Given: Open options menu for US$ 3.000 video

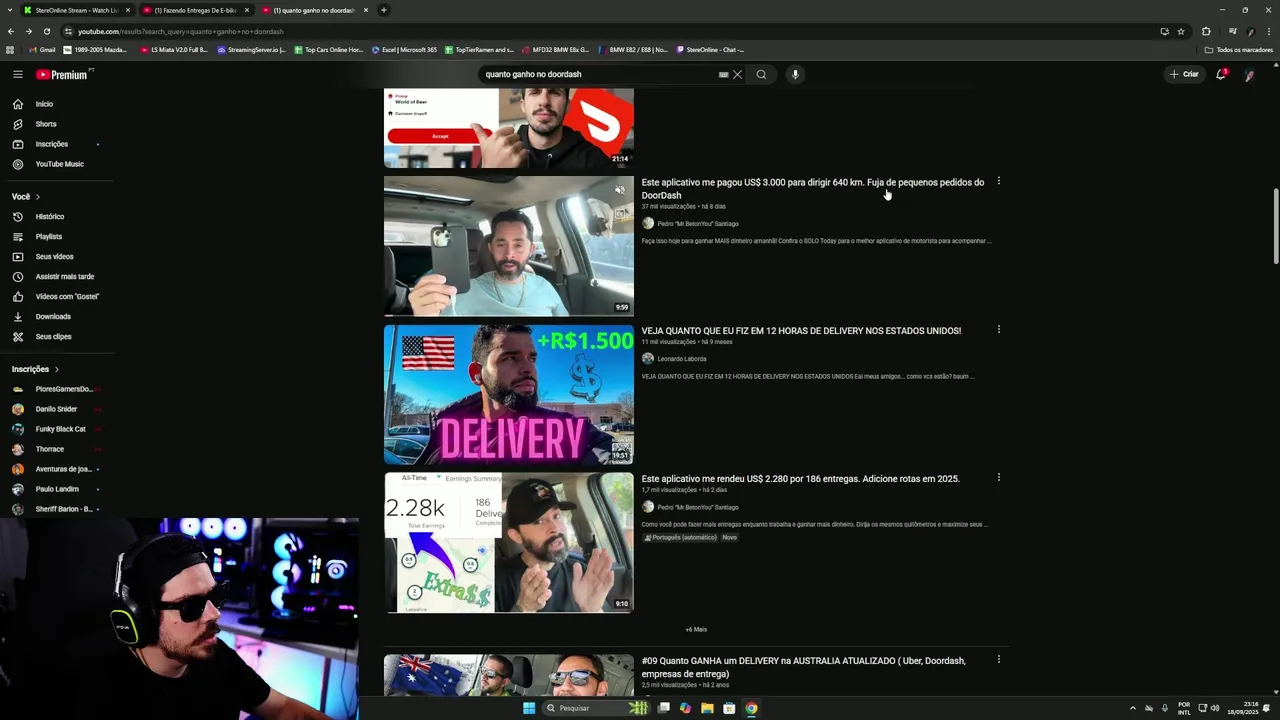Looking at the screenshot, I should pos(998,181).
